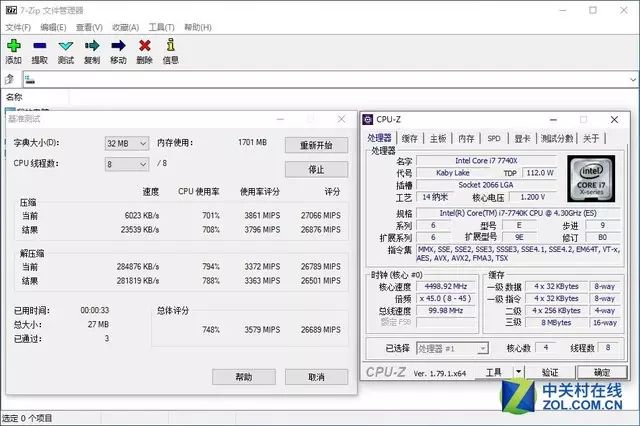The height and width of the screenshot is (426, 640).
Task: Switch to CPU-Z 内存 tab
Action: tap(466, 138)
